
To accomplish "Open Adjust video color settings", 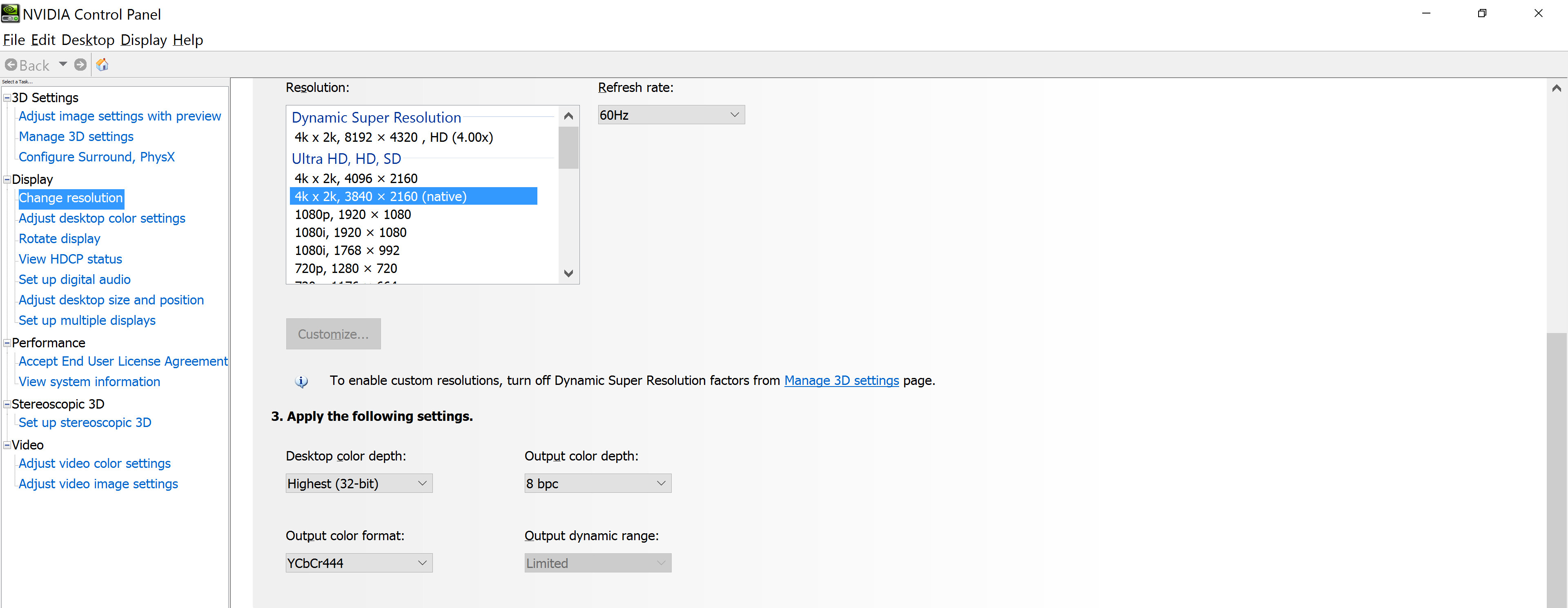I will (x=95, y=464).
